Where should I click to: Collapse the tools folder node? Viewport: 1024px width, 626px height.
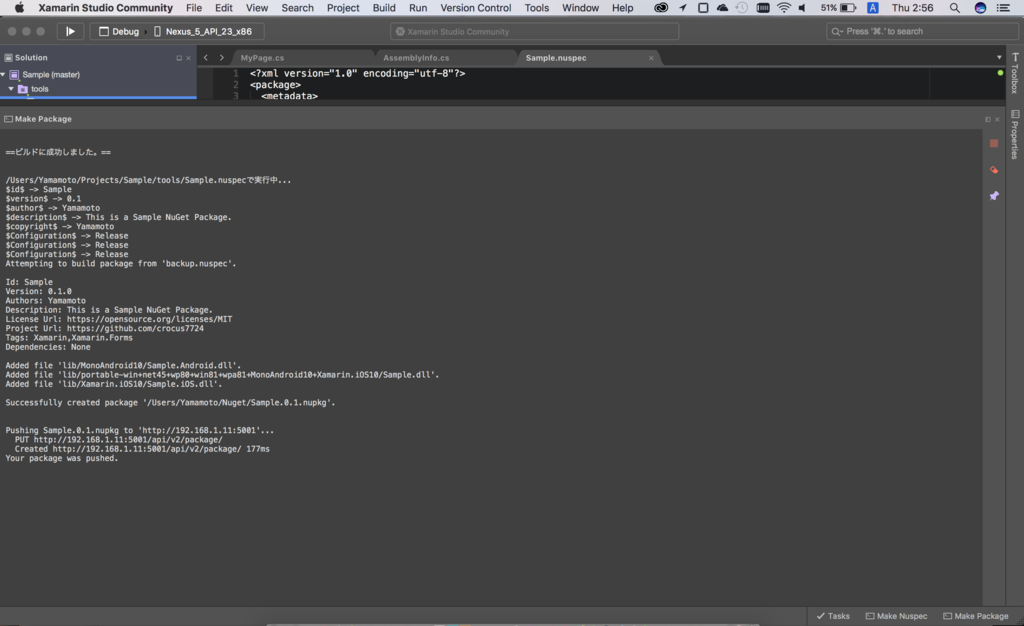click(x=11, y=89)
